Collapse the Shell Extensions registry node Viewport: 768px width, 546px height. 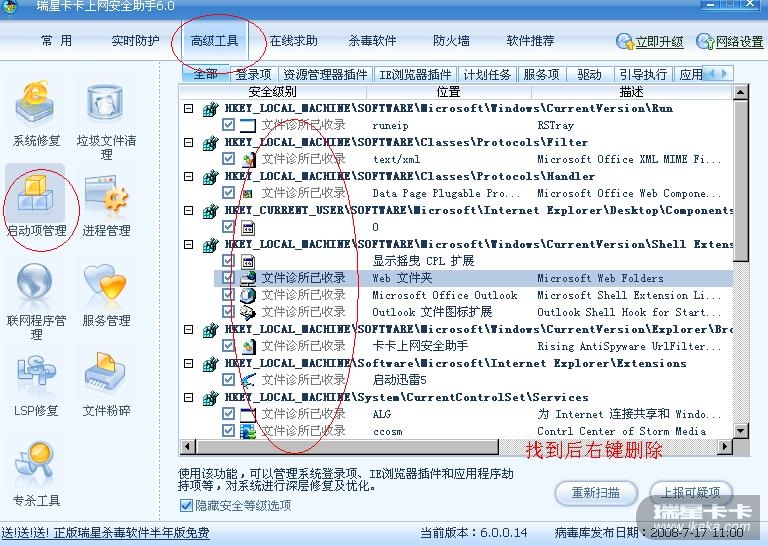coord(189,244)
